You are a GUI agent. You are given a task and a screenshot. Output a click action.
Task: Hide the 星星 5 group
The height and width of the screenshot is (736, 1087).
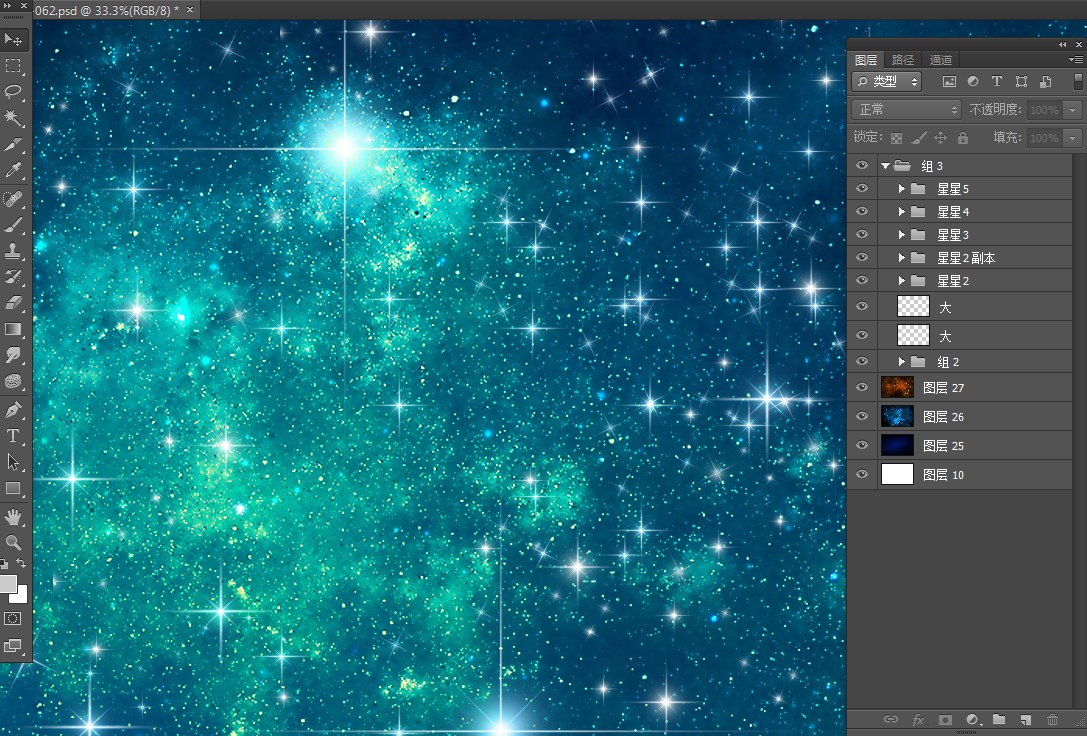(x=862, y=189)
